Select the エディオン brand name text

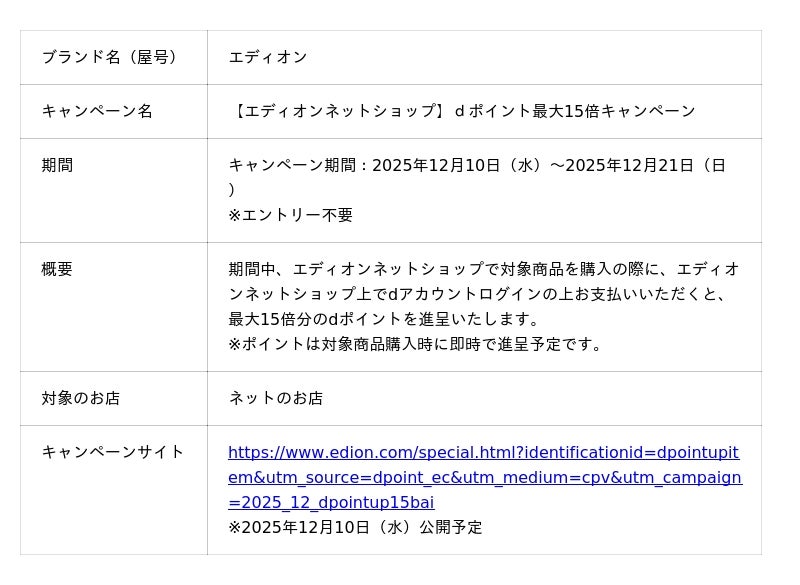pos(268,57)
